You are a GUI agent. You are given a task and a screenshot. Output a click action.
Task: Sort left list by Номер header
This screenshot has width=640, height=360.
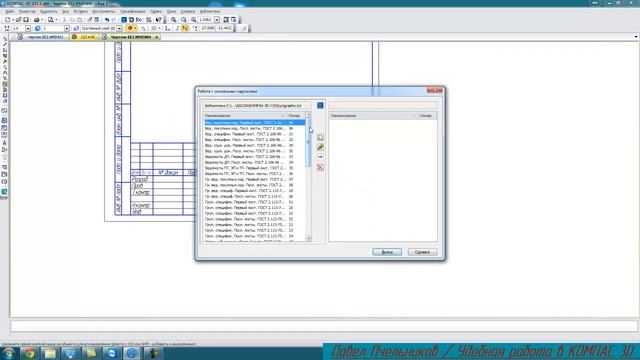[296, 116]
